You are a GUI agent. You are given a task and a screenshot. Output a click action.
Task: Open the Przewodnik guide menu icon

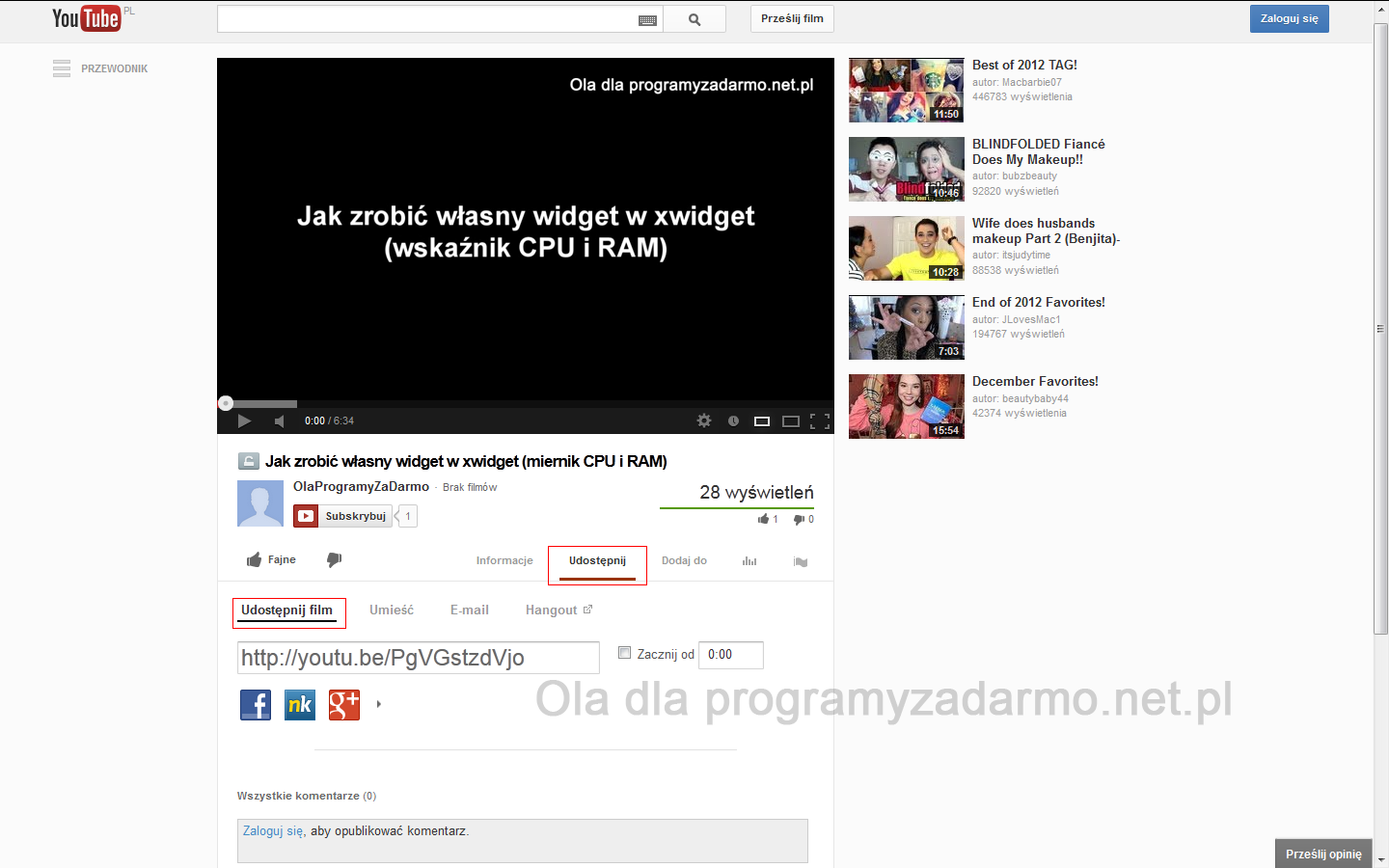62,68
